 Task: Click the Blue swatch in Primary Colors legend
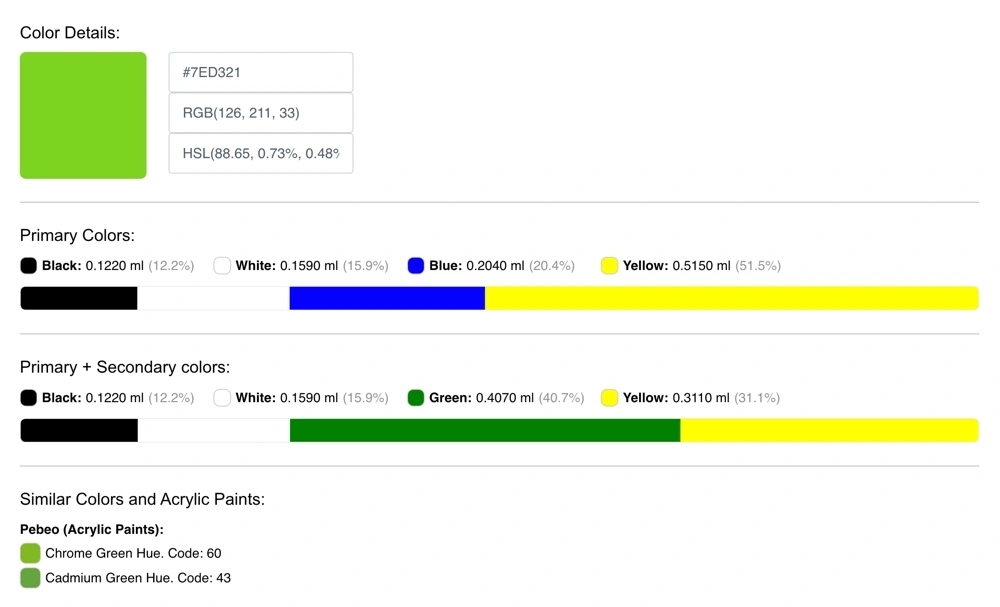[416, 266]
